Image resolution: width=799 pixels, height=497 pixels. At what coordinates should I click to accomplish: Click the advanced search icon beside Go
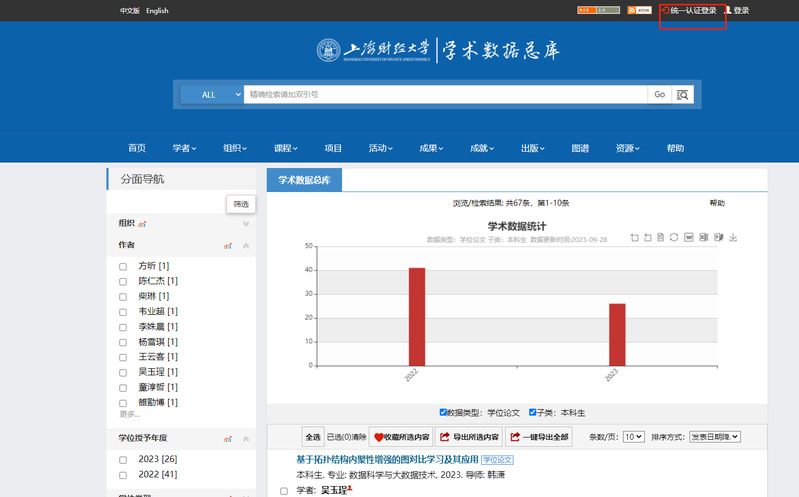tap(684, 95)
